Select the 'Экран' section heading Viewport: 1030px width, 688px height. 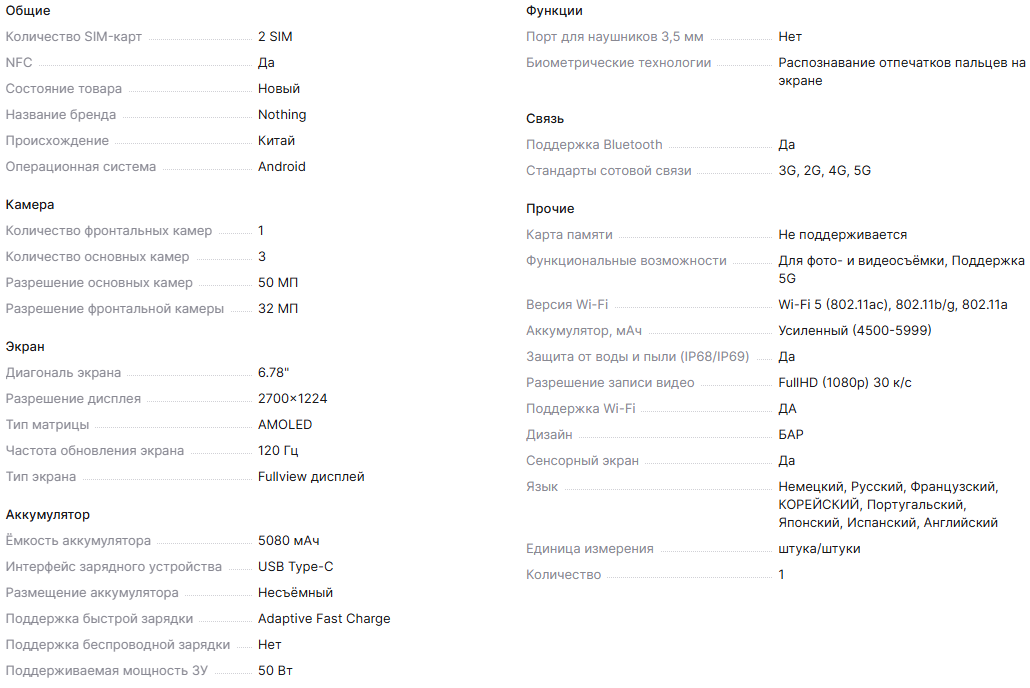click(x=25, y=347)
